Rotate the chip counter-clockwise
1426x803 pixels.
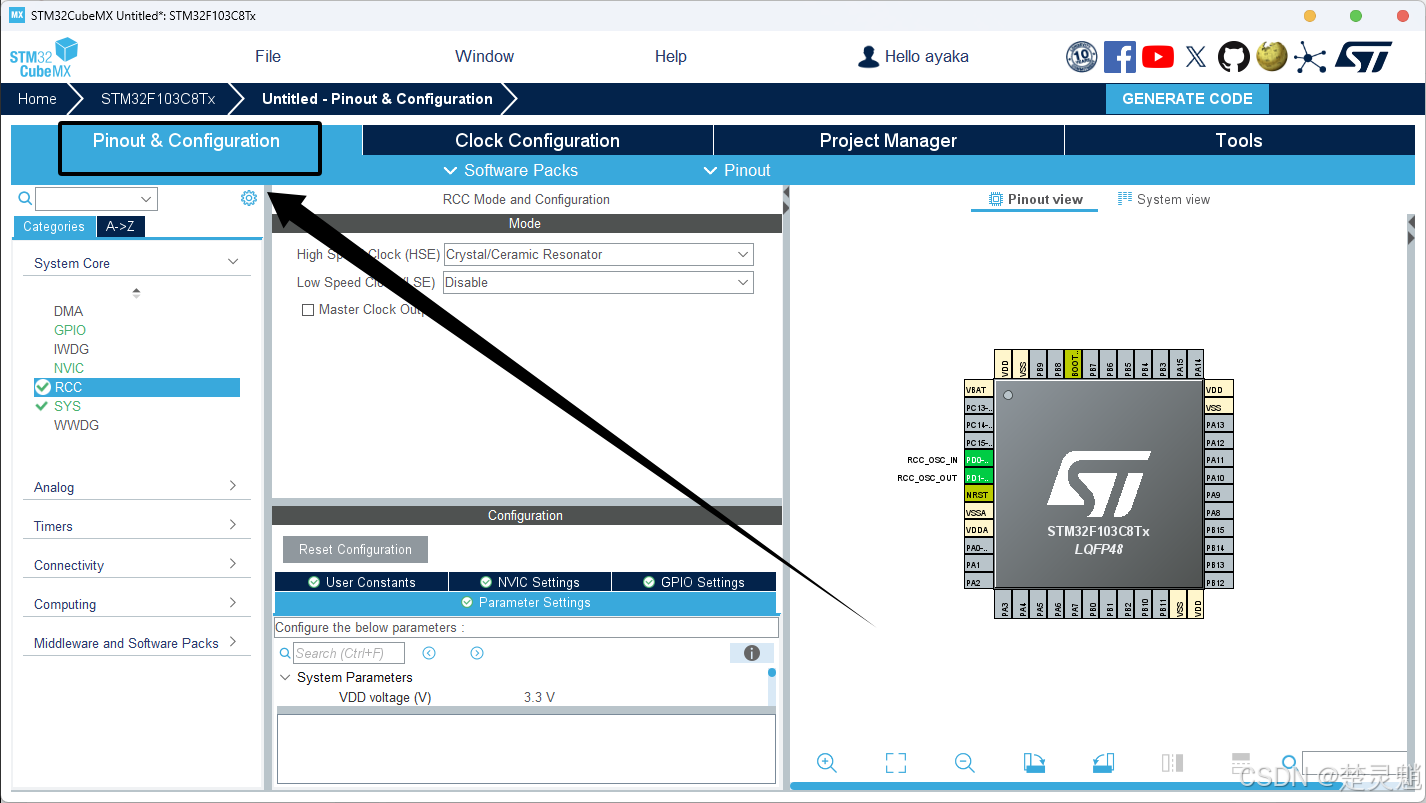(1103, 763)
